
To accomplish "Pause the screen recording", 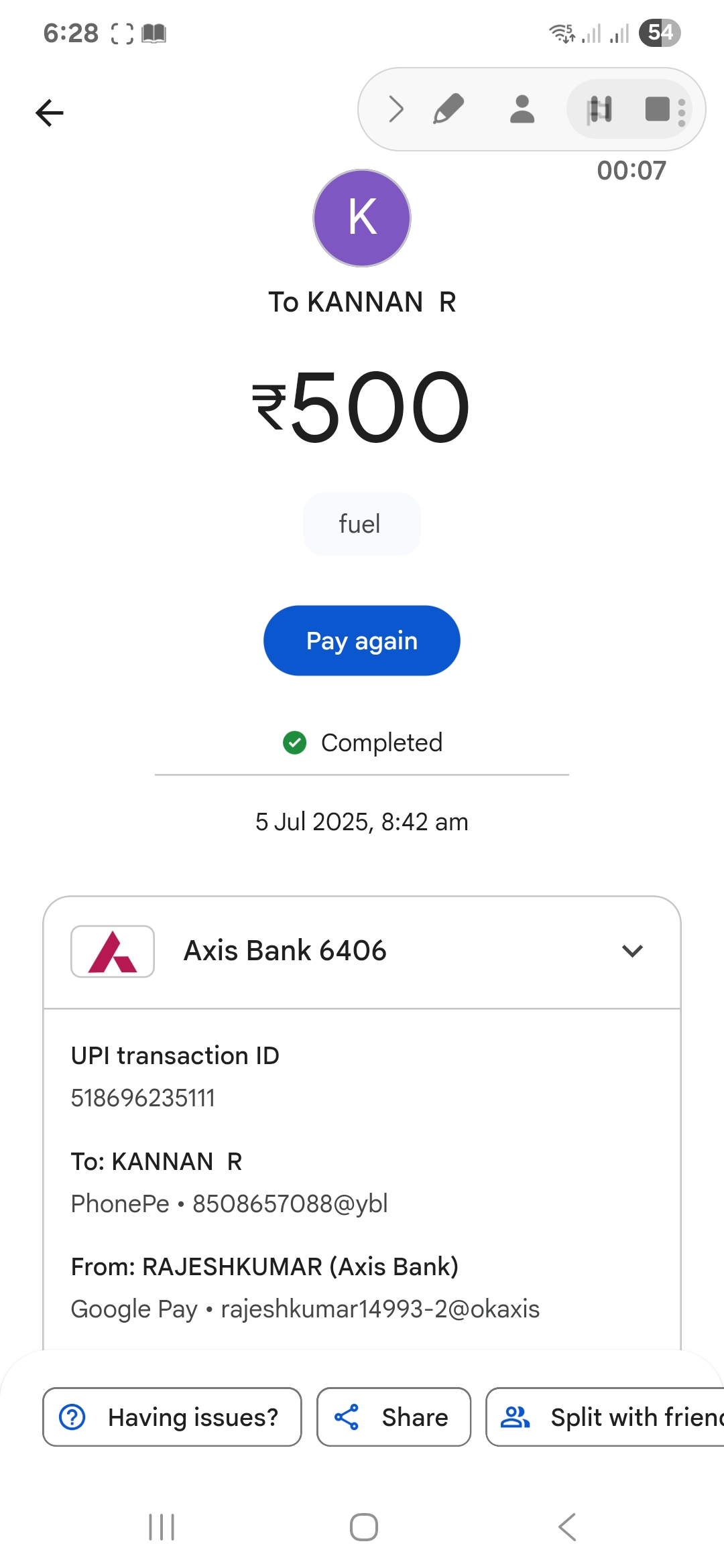I will [x=600, y=109].
